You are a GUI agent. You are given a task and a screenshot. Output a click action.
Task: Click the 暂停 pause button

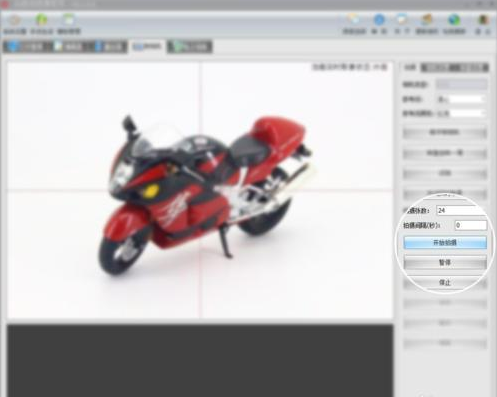click(x=445, y=262)
